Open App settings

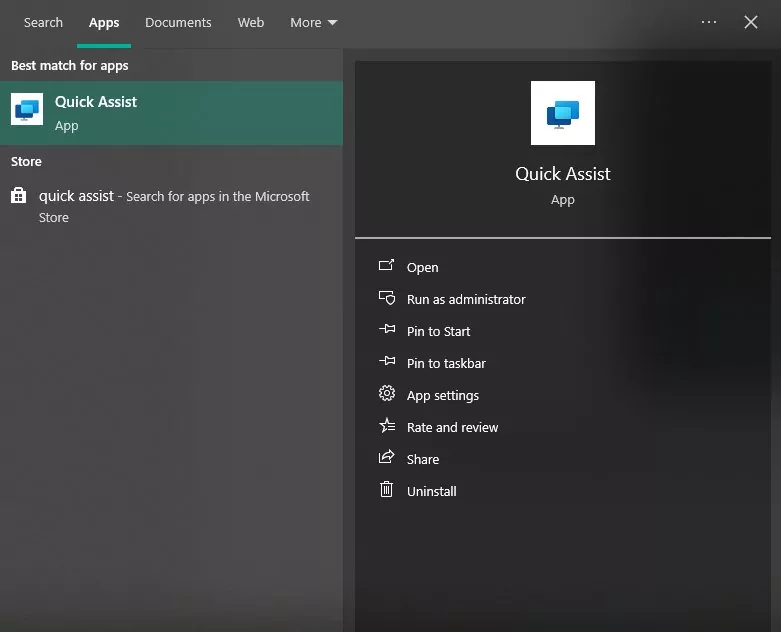pos(442,395)
